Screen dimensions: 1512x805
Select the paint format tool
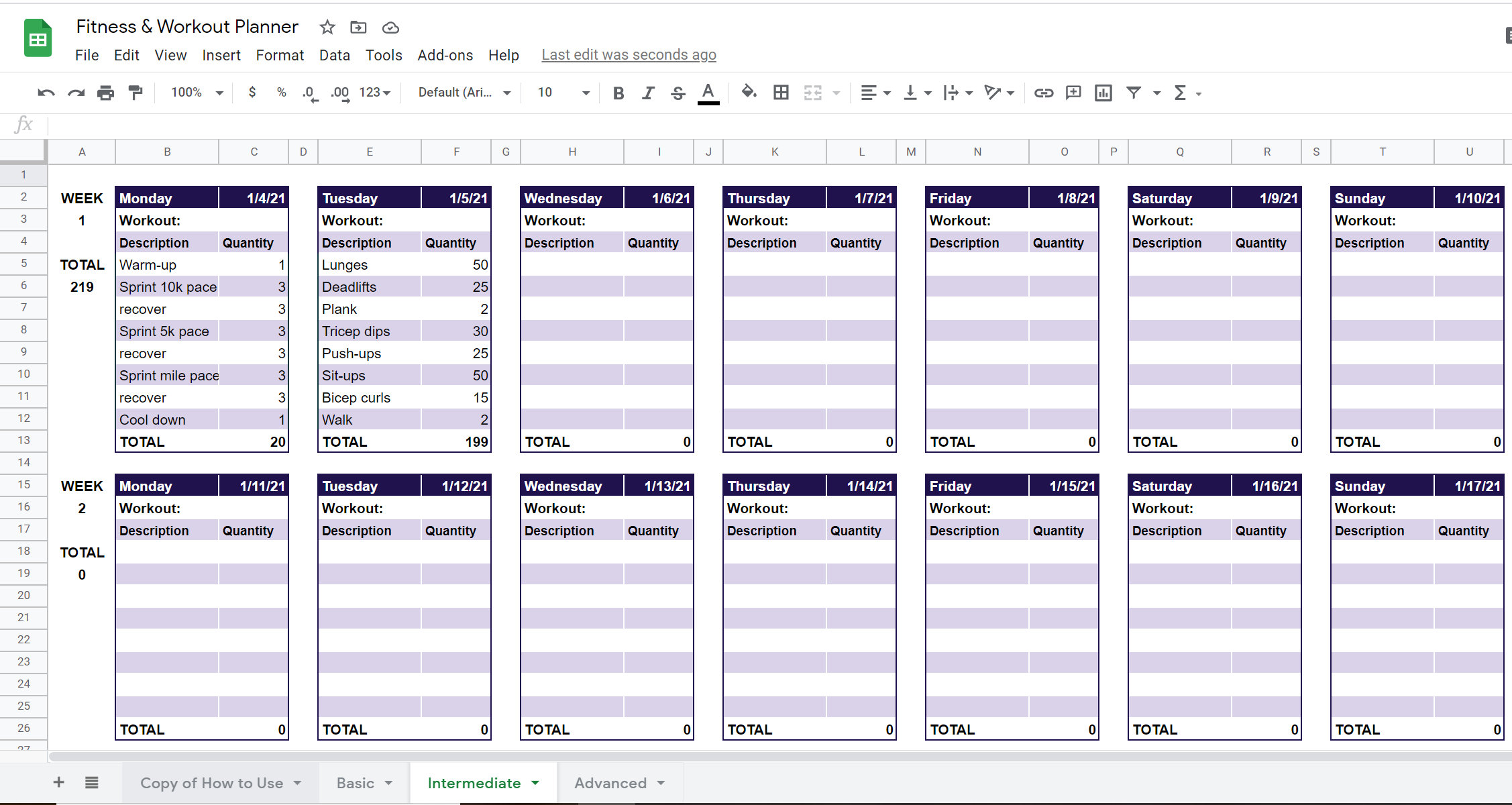point(136,93)
